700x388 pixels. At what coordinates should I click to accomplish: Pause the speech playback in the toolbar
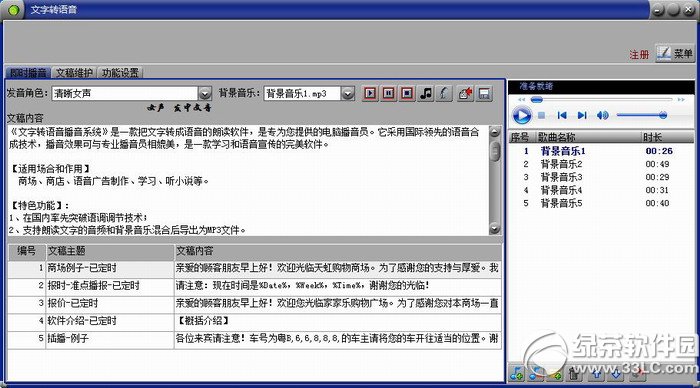click(388, 93)
